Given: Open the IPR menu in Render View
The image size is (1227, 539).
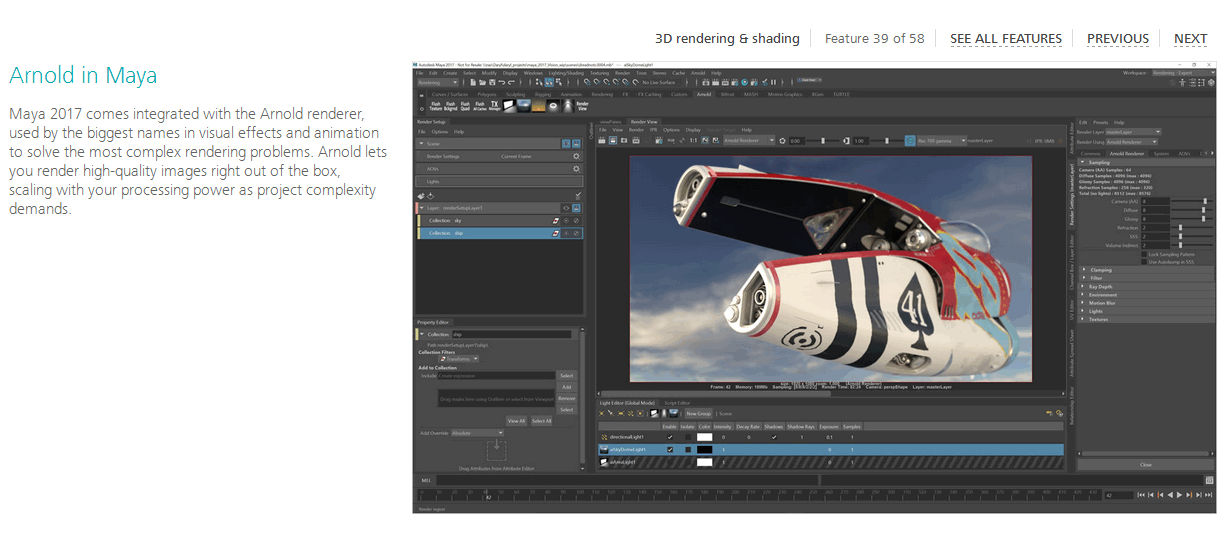Looking at the screenshot, I should pos(653,130).
